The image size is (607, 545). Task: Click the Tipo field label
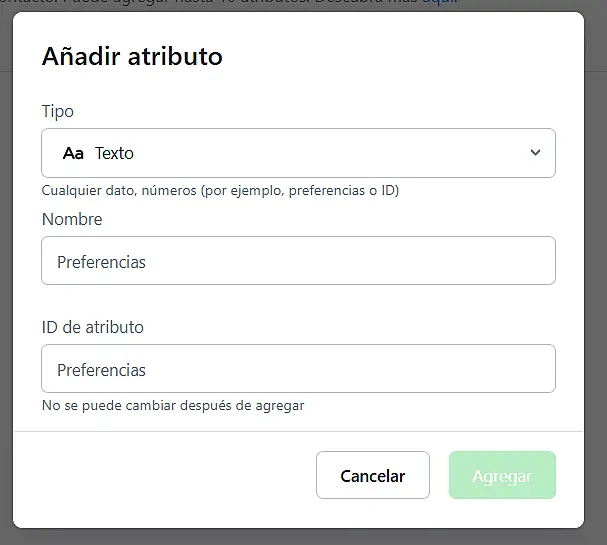(x=58, y=111)
